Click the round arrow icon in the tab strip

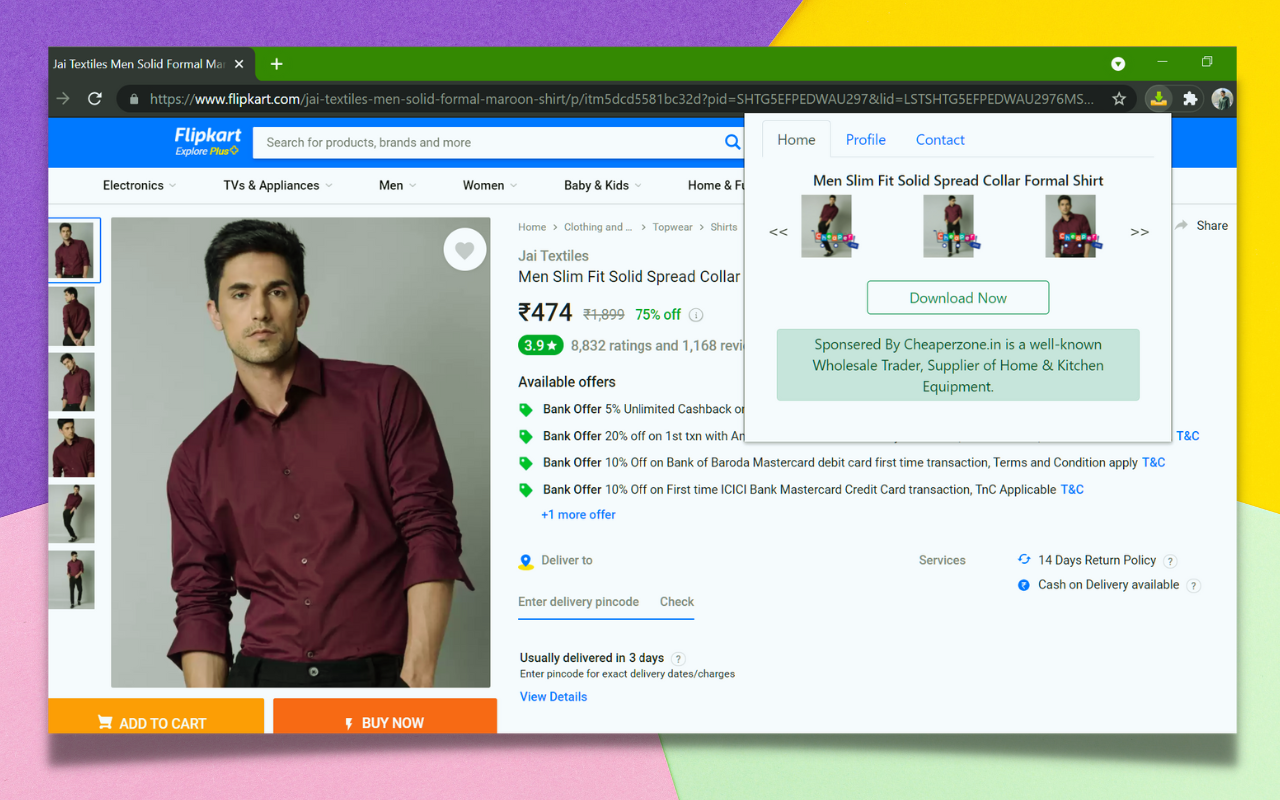(x=1118, y=64)
